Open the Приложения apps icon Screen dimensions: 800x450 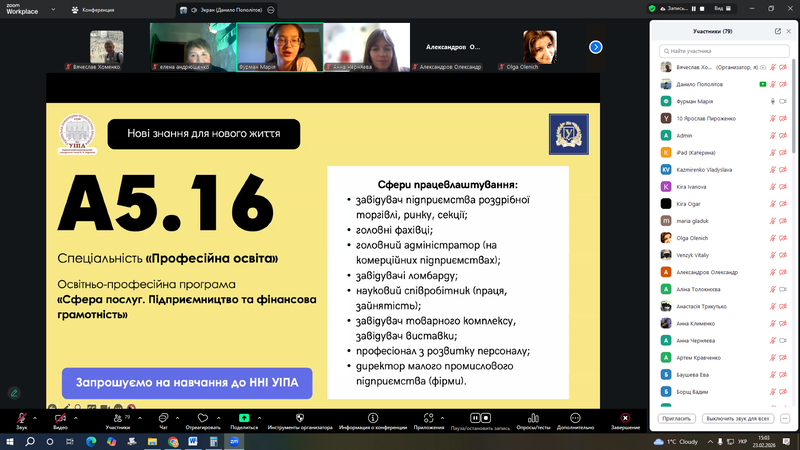[428, 417]
